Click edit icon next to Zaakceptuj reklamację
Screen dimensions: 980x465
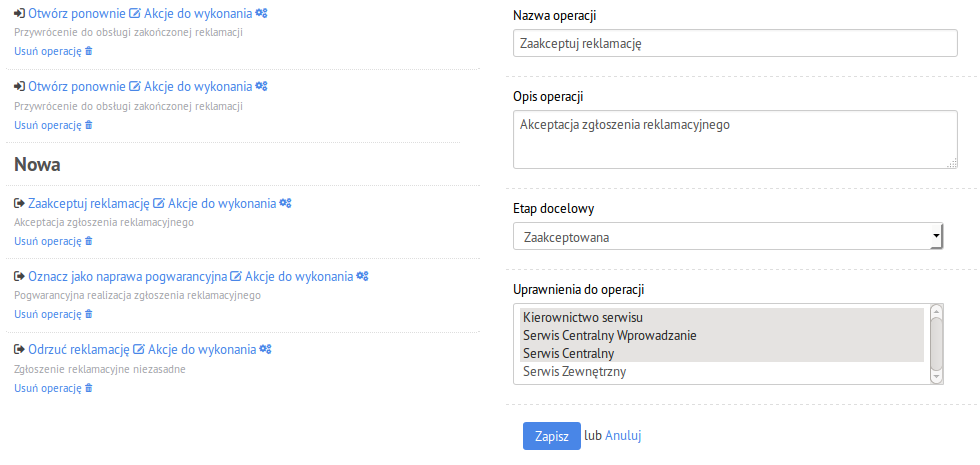159,203
